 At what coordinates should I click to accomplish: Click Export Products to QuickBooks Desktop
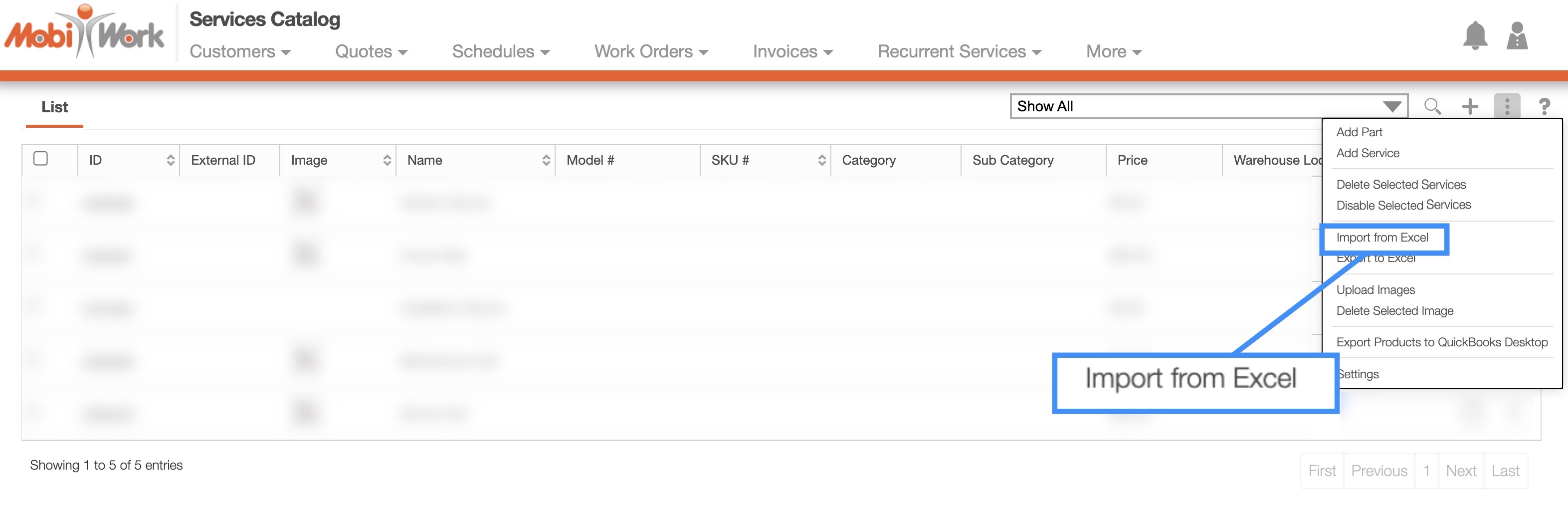1441,342
